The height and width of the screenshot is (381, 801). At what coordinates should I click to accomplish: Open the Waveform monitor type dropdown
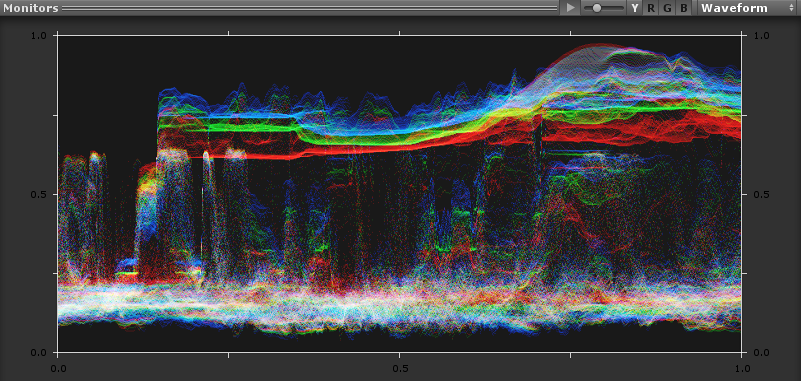tap(747, 8)
